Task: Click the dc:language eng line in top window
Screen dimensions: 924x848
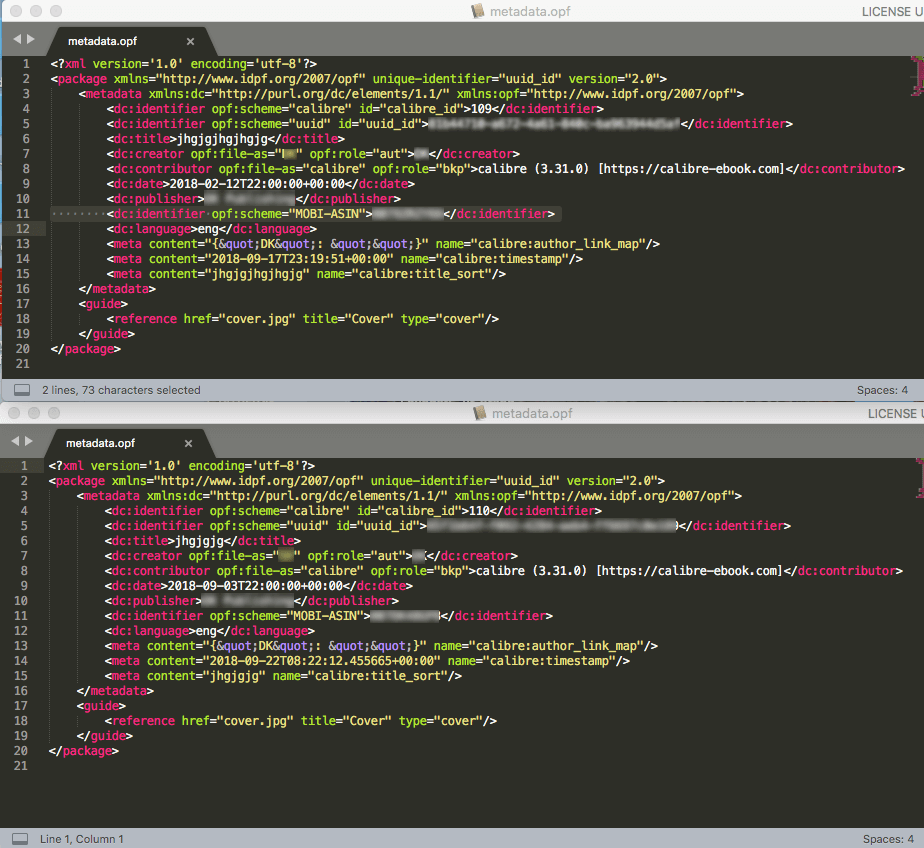Action: click(212, 229)
